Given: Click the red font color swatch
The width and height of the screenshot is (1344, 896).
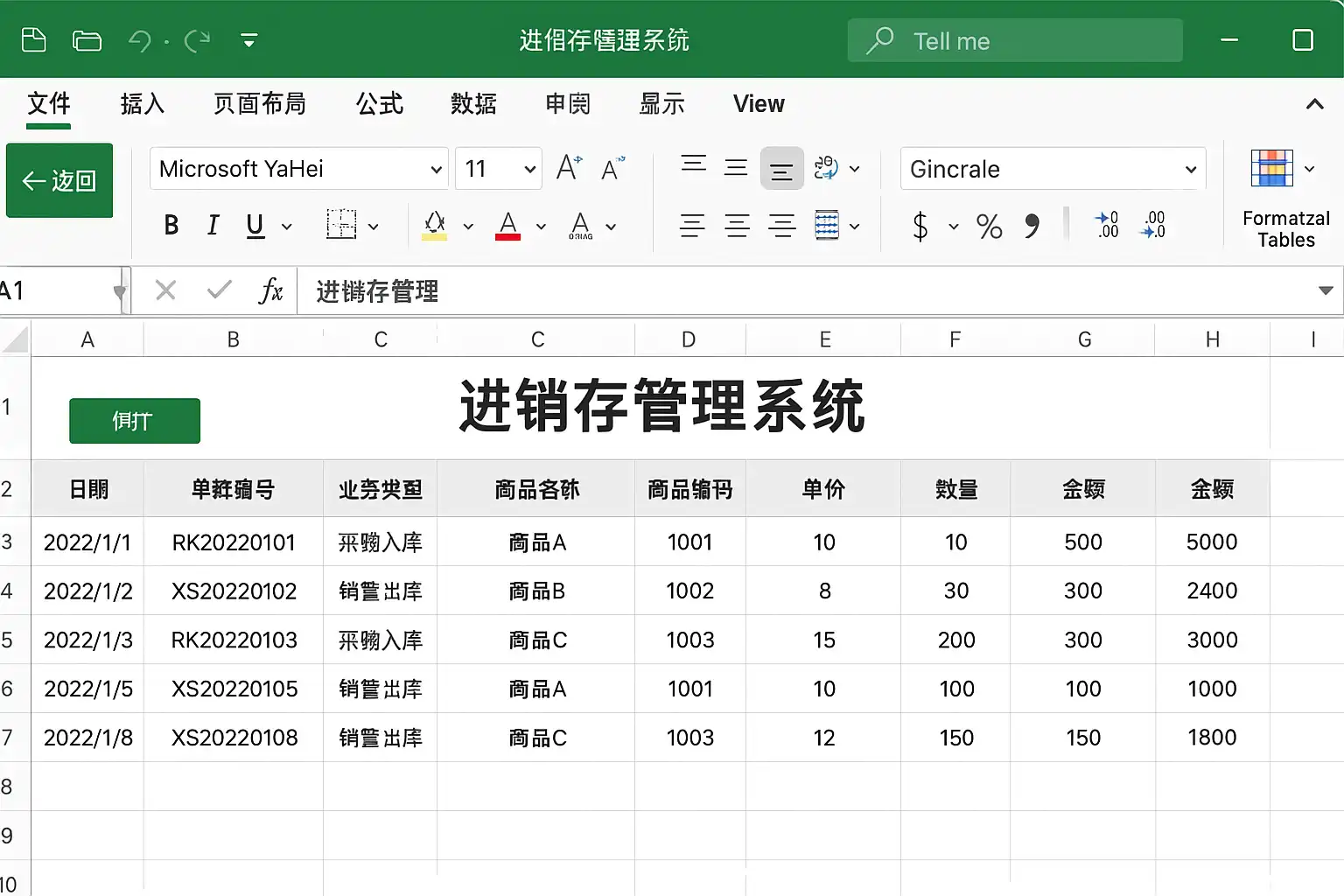Looking at the screenshot, I should point(508,226).
